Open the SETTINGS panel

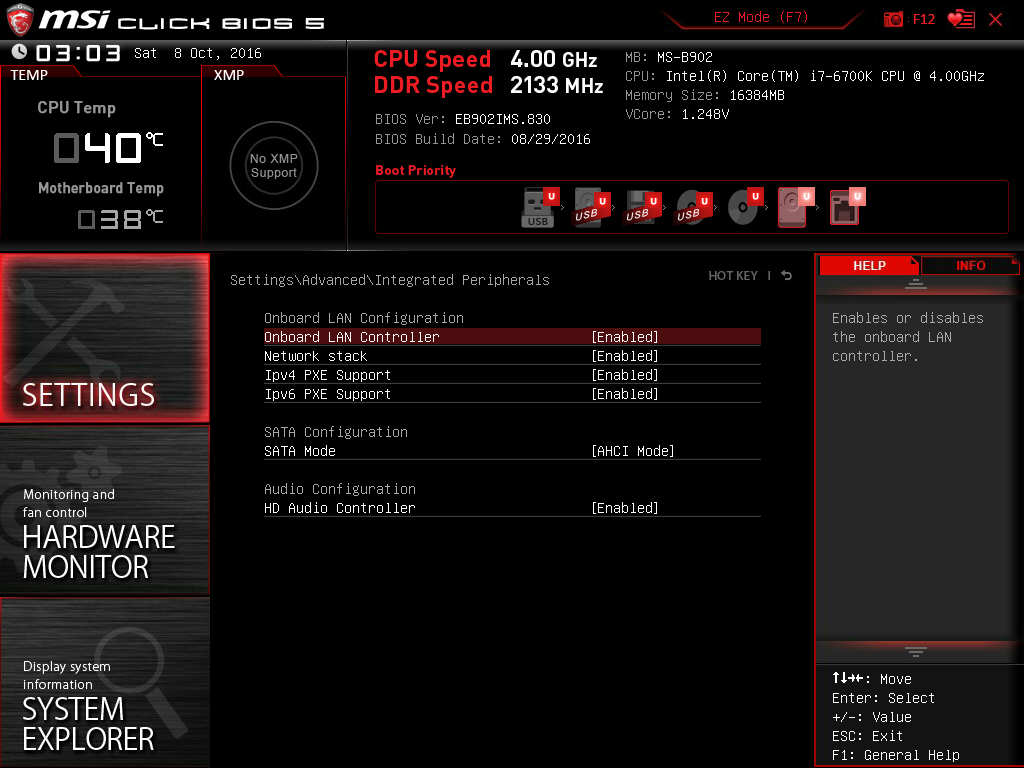point(104,338)
